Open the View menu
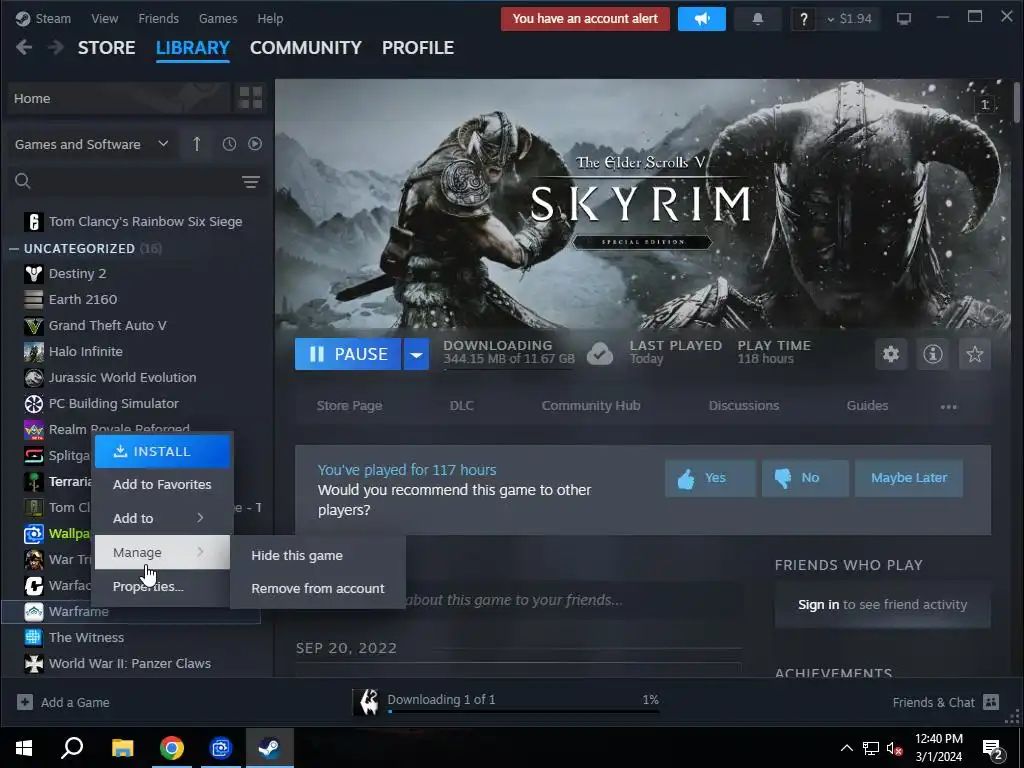 coord(104,18)
